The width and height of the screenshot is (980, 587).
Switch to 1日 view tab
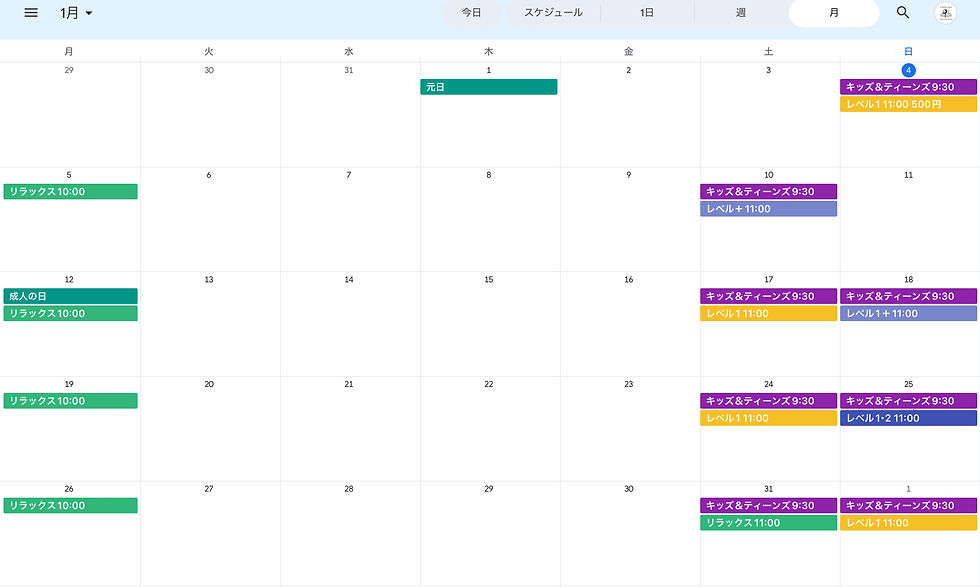click(647, 13)
